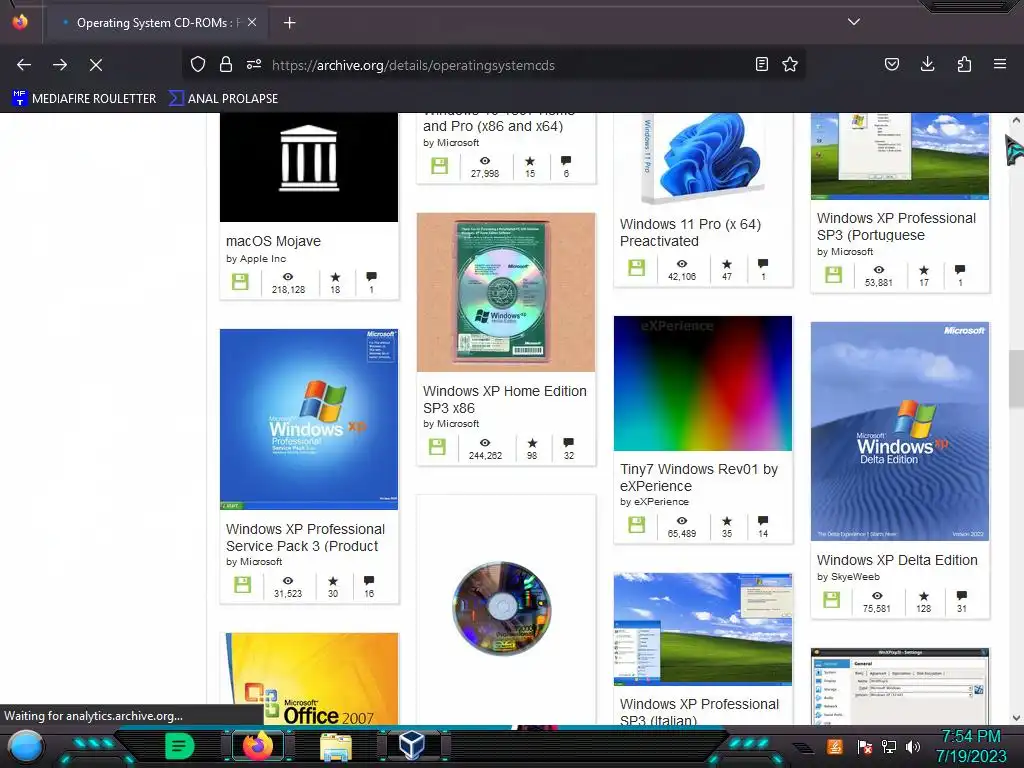Open File Explorer from the taskbar
This screenshot has height=768, width=1024.
point(336,746)
